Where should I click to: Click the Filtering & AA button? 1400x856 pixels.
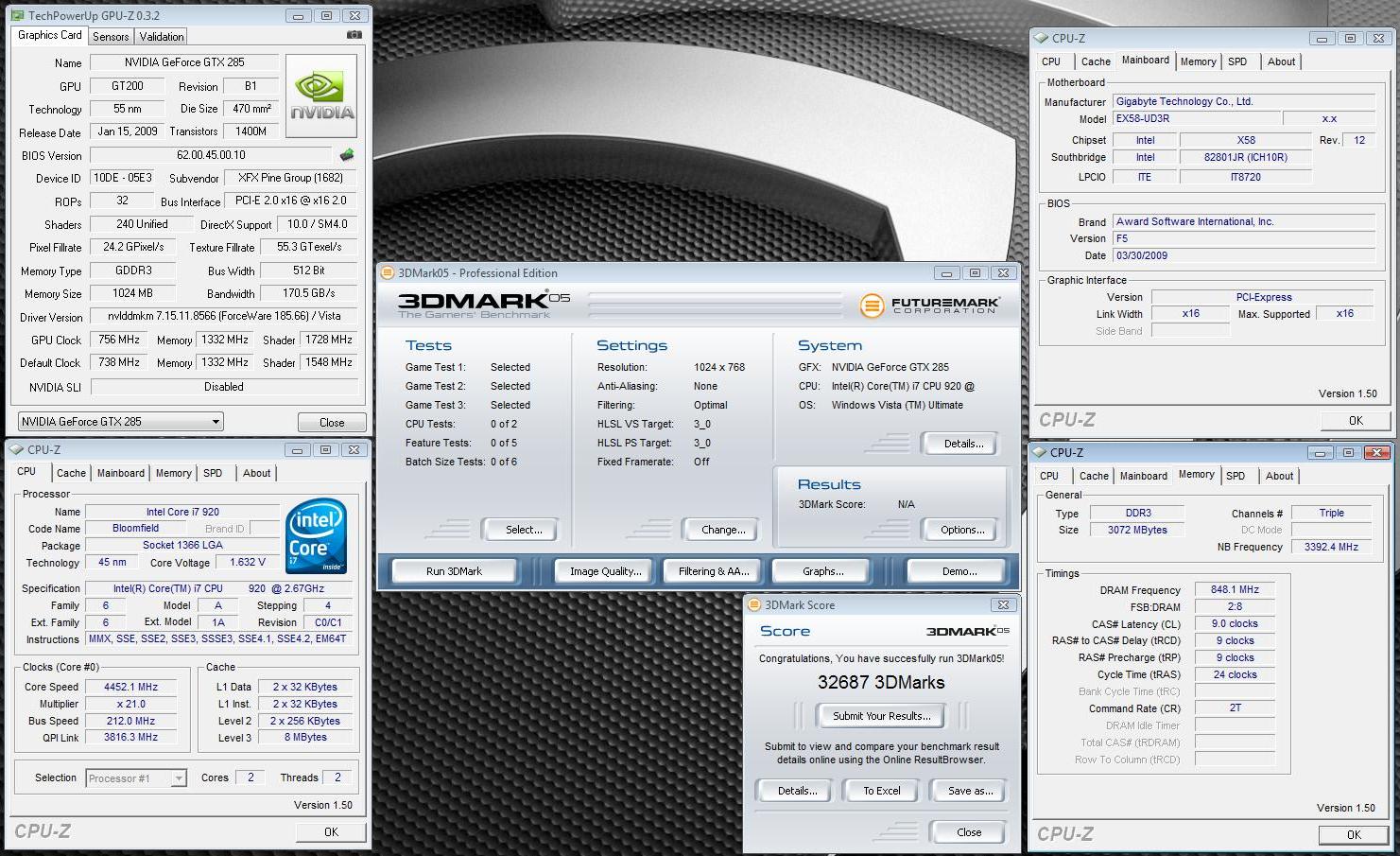click(714, 571)
